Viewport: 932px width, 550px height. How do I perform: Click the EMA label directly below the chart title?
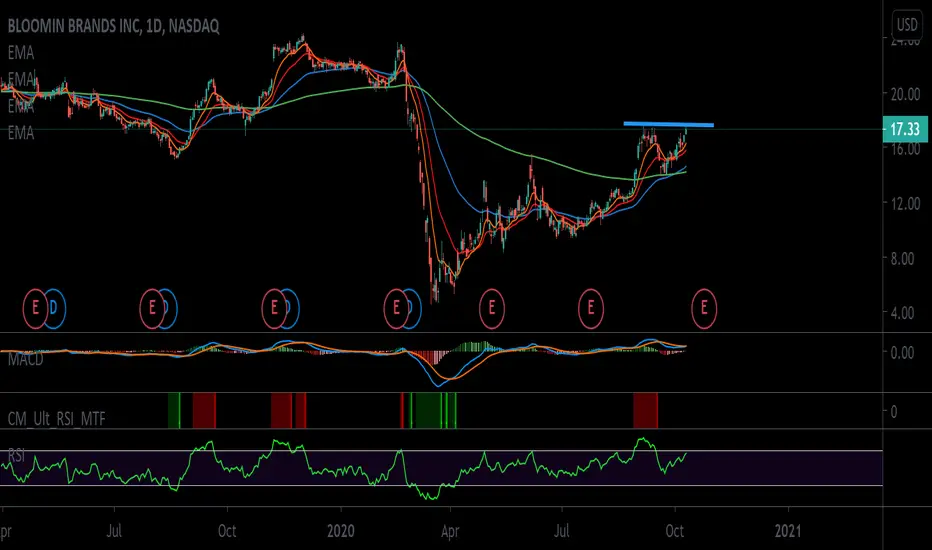click(x=21, y=53)
